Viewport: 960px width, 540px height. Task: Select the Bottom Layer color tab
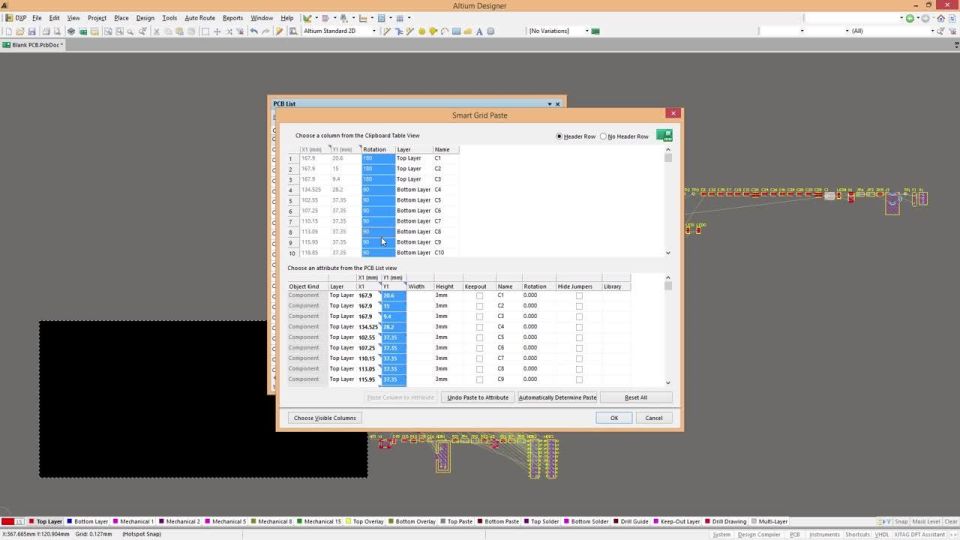coord(88,522)
